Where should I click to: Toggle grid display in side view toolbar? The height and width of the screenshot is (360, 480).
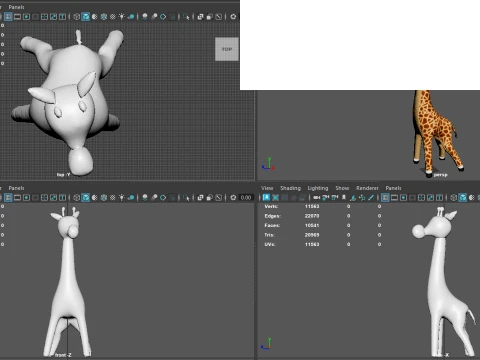tap(385, 198)
